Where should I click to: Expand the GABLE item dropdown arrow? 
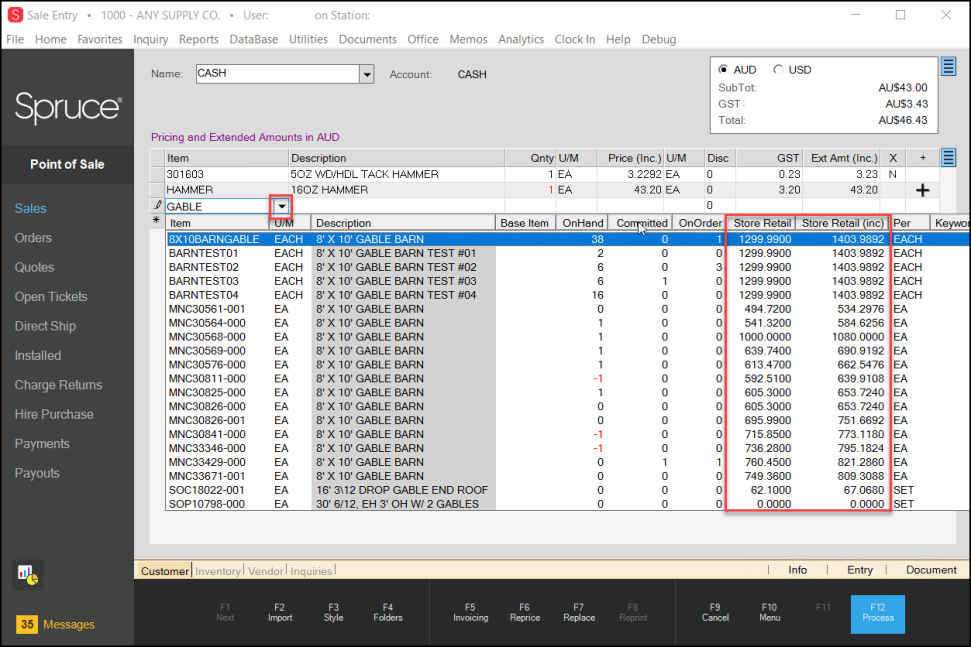(x=281, y=206)
